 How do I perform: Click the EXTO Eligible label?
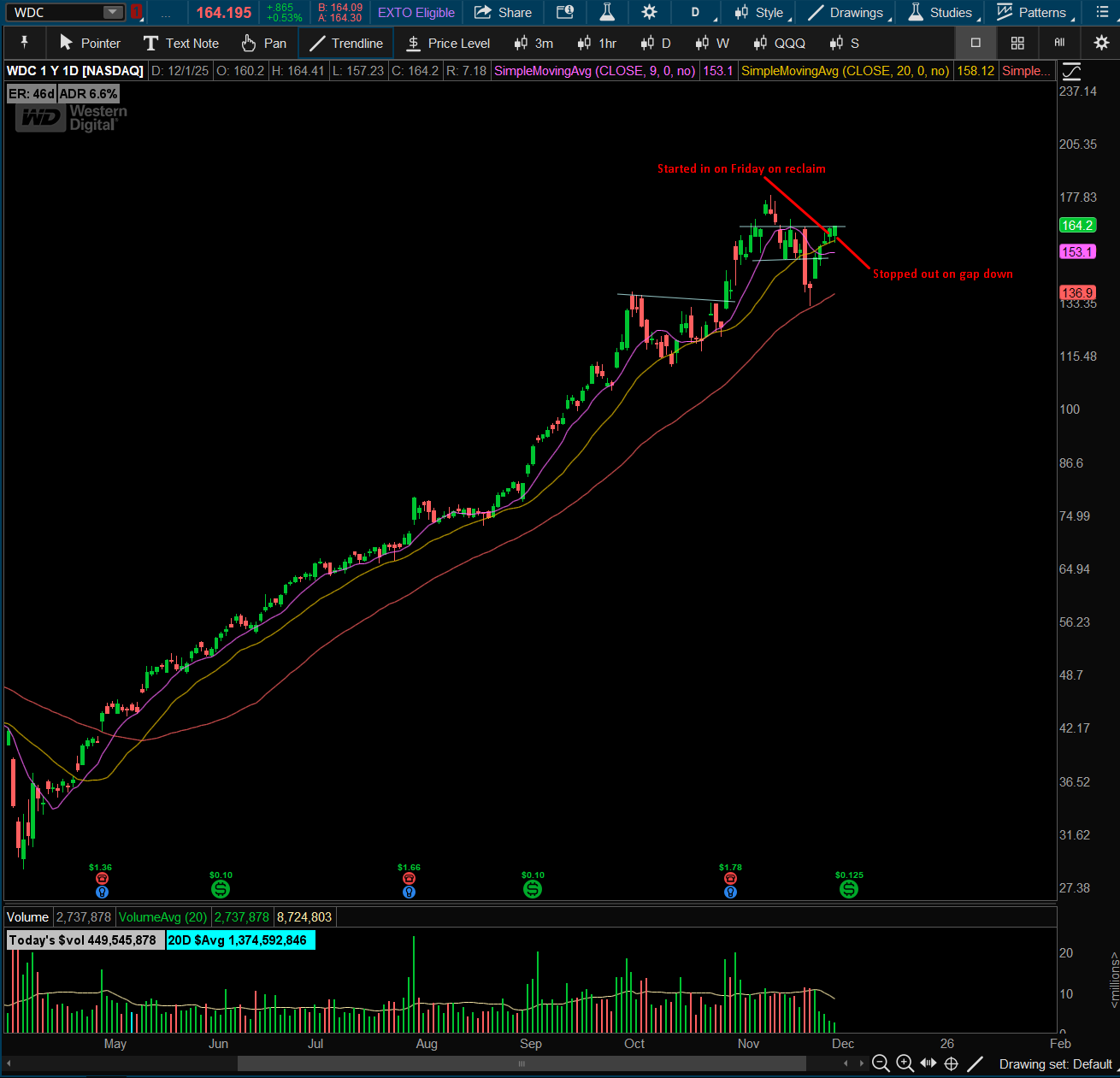pos(416,13)
